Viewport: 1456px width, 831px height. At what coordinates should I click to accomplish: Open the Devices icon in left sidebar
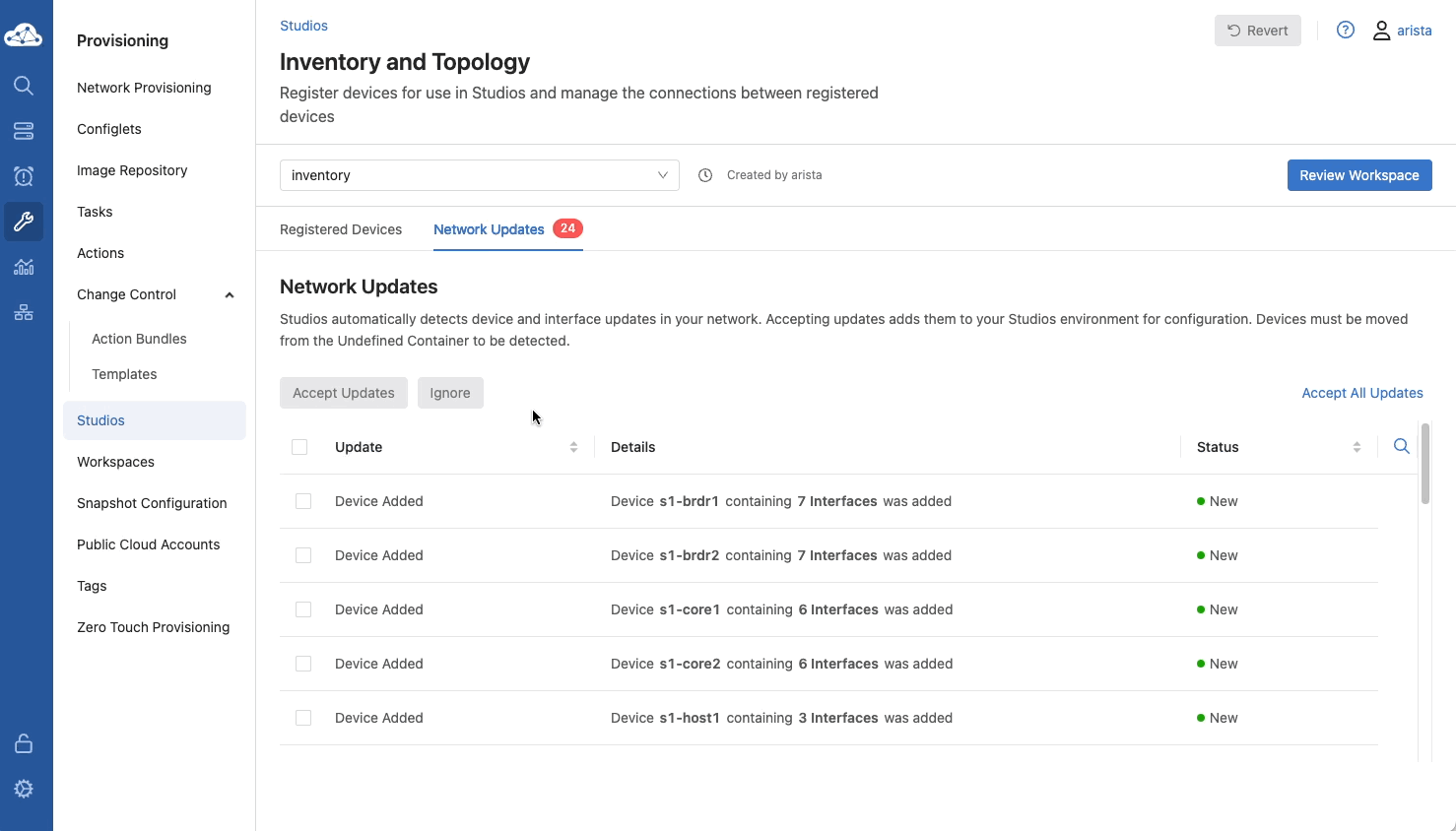pos(24,131)
